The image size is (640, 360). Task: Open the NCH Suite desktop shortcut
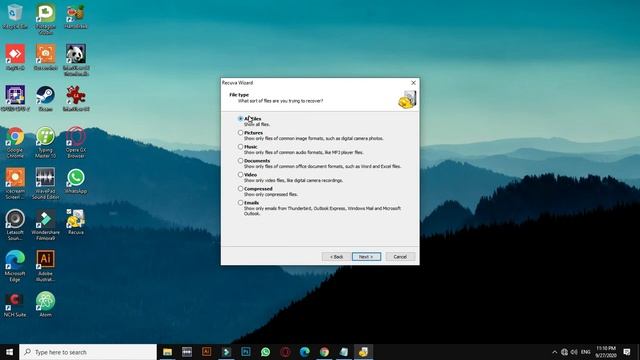[15, 304]
